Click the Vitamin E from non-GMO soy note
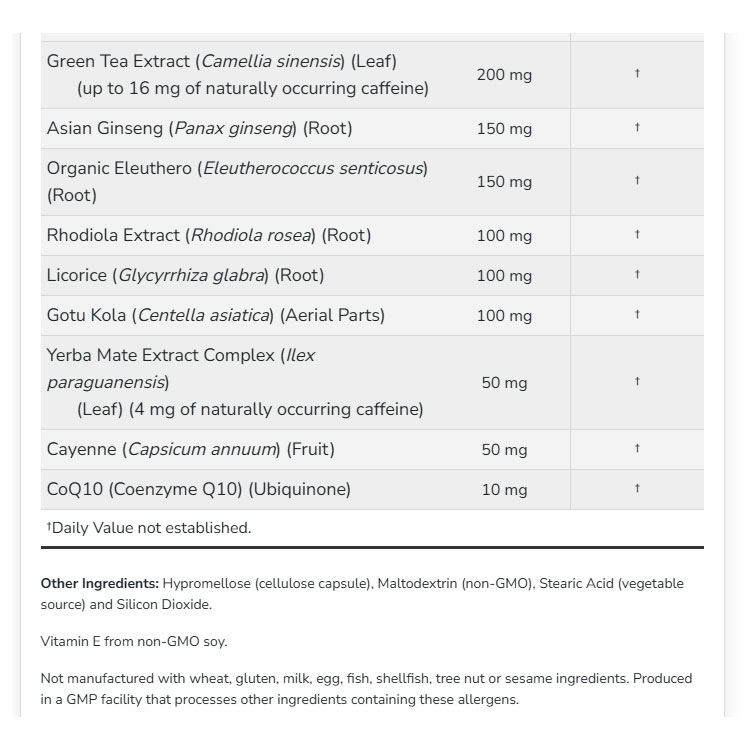Screen dimensions: 750x750 click(134, 641)
